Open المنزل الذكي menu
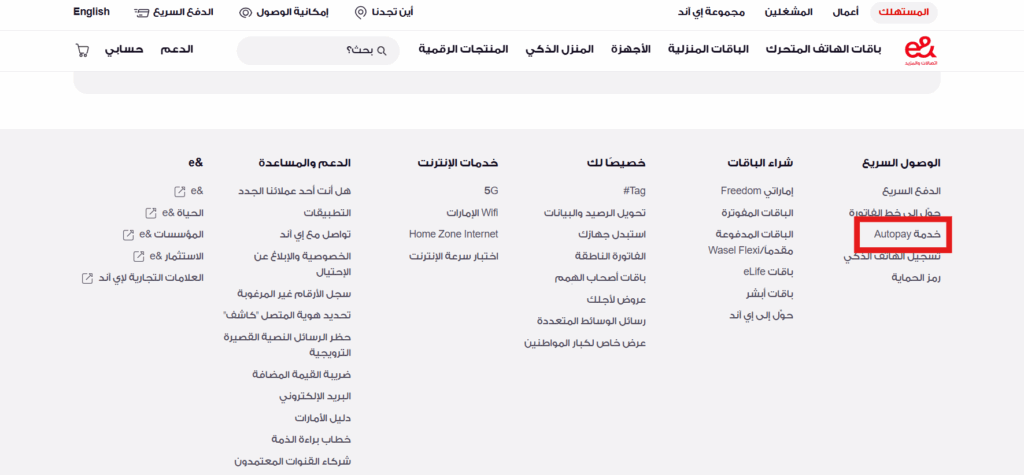This screenshot has width=1024, height=475. (x=560, y=50)
